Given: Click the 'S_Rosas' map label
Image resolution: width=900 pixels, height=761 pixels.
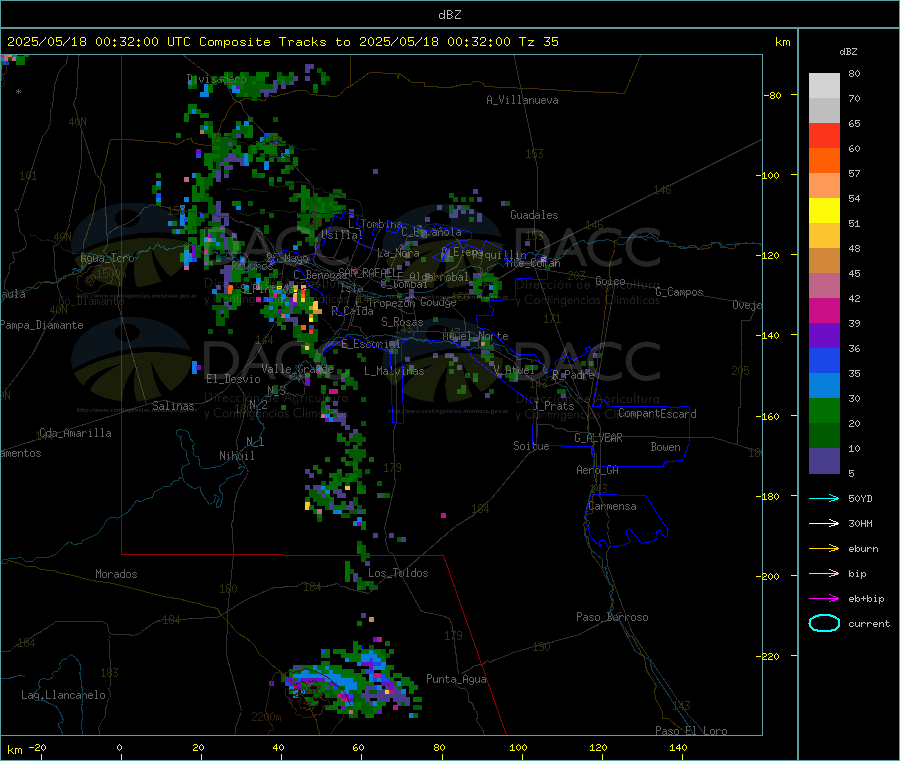Looking at the screenshot, I should 402,323.
